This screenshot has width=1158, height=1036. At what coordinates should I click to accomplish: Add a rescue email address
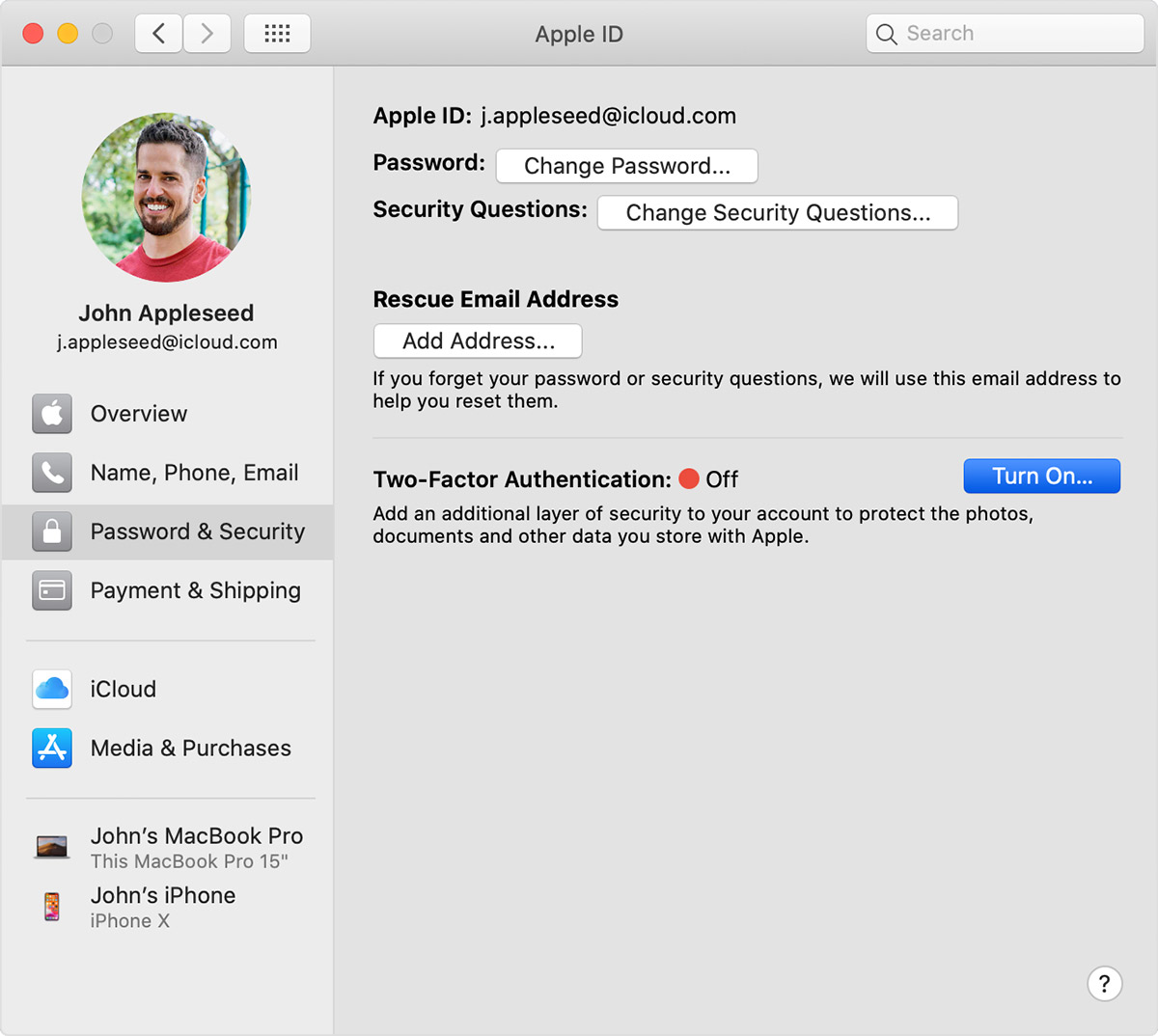click(x=478, y=341)
